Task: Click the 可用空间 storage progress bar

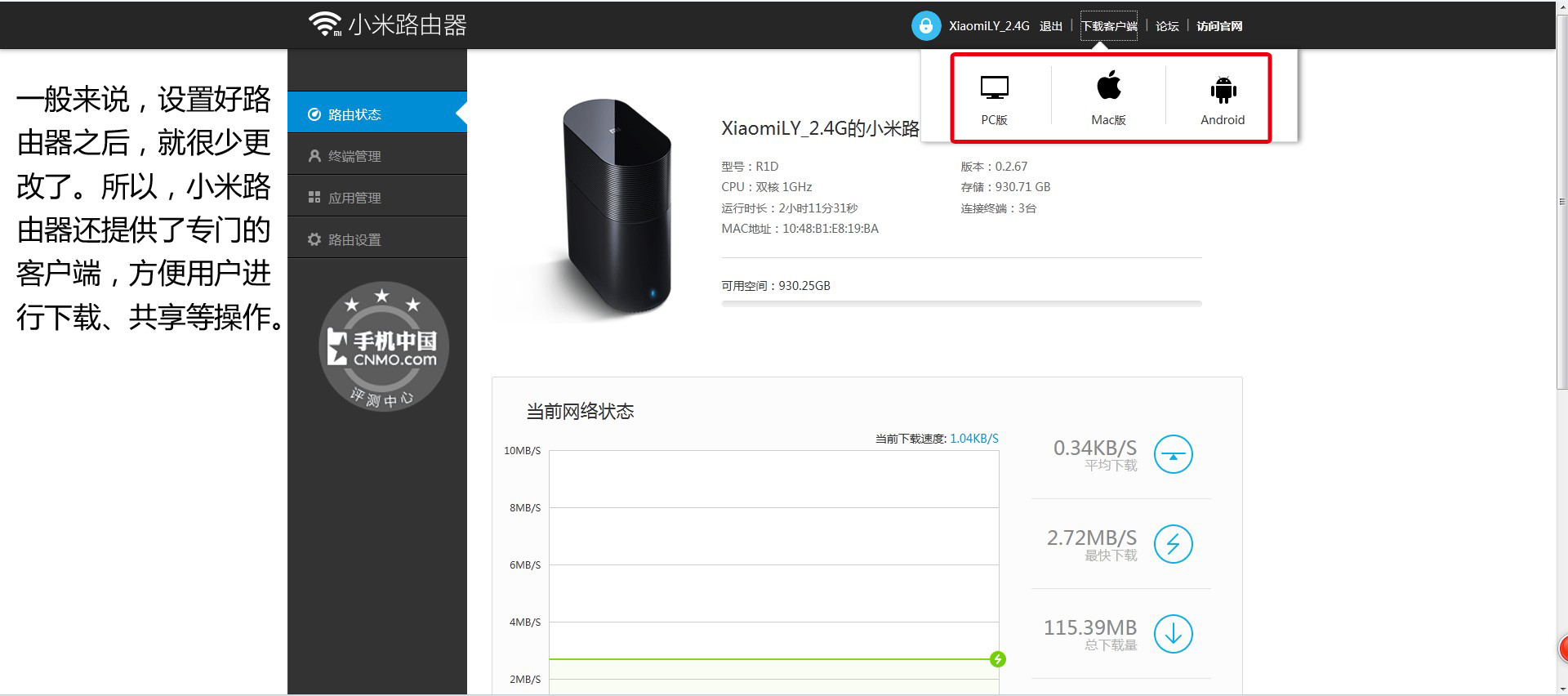Action: tap(961, 304)
